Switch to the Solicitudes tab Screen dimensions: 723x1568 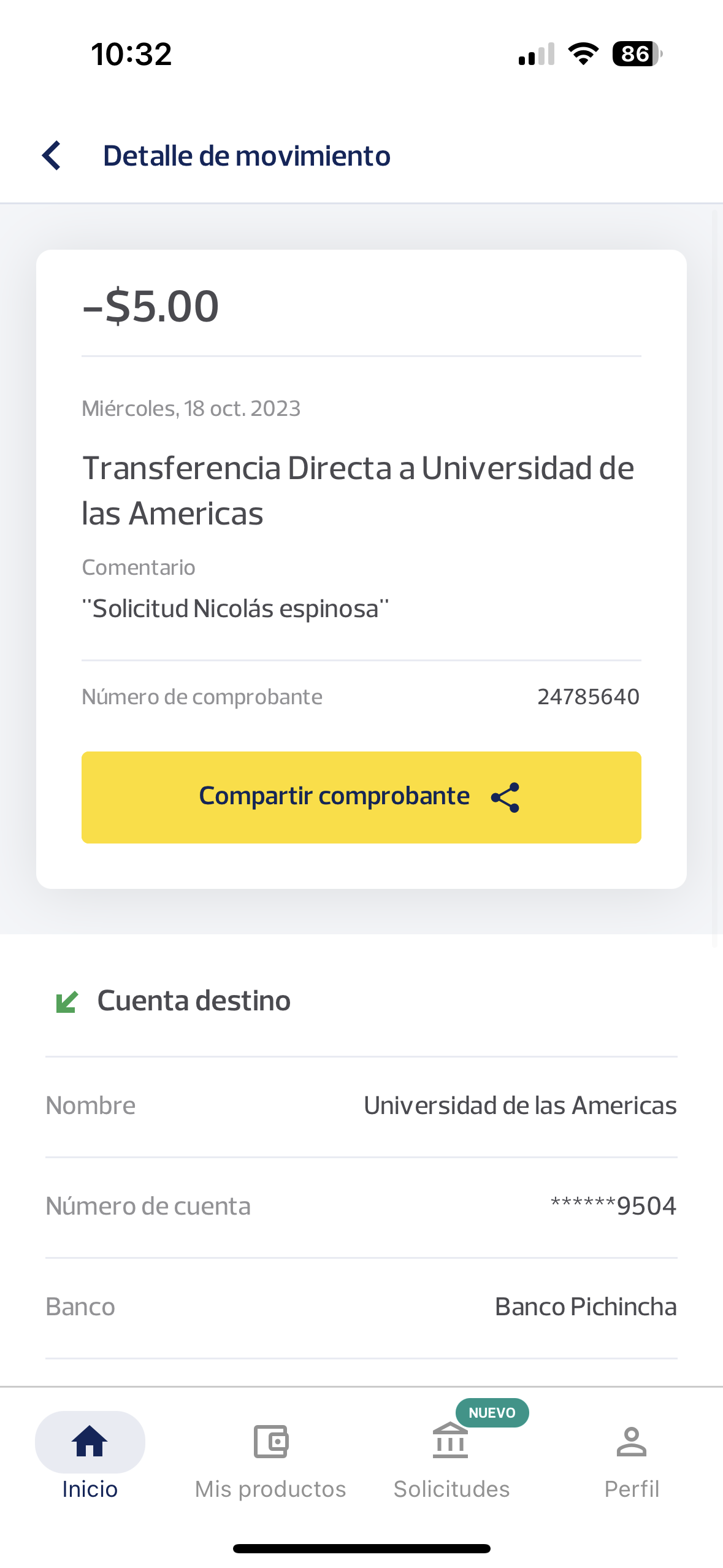451,1488
